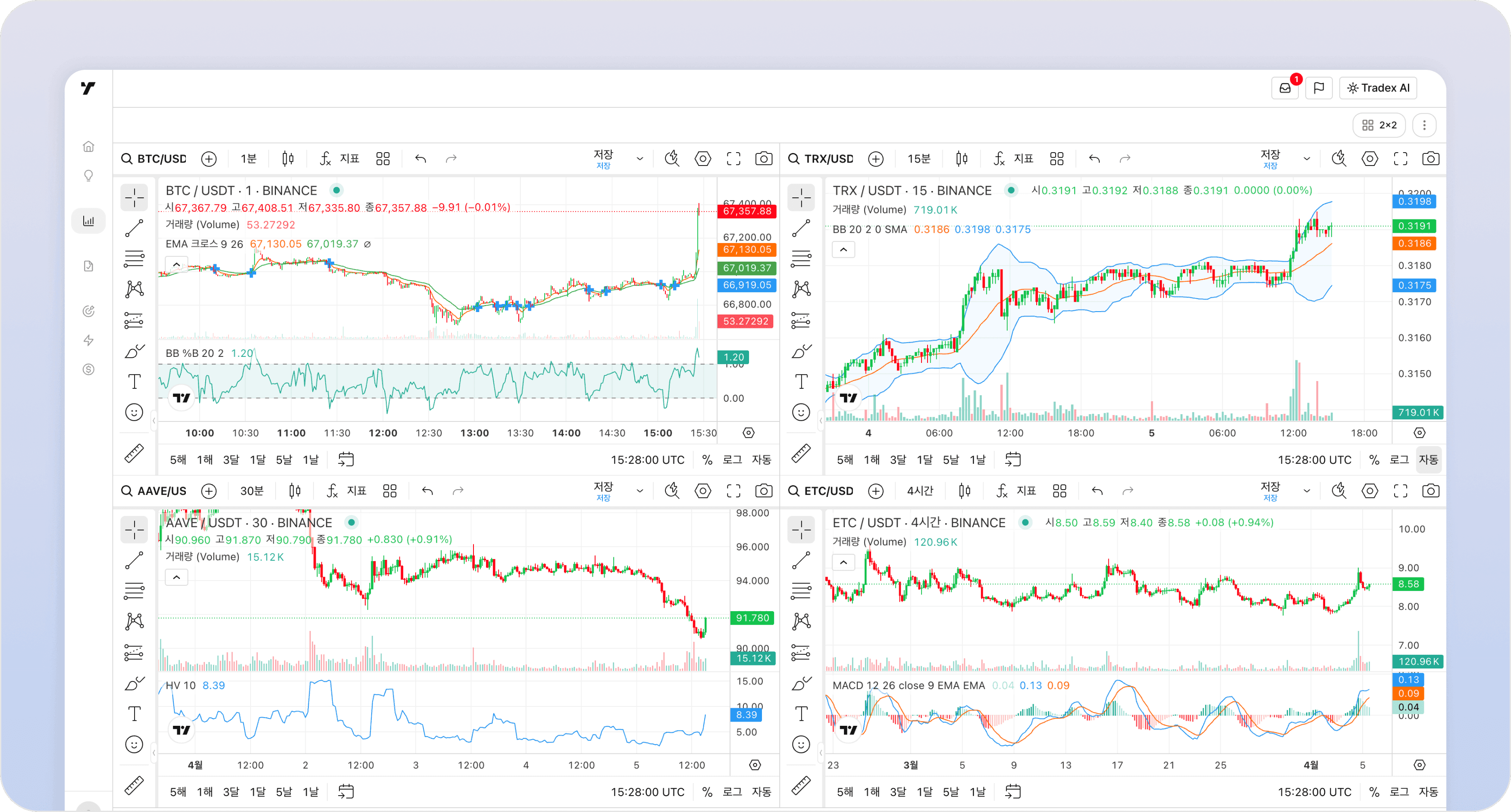Screen dimensions: 1511x812
Task: Select 1달 range on BTC chart
Action: click(x=258, y=459)
